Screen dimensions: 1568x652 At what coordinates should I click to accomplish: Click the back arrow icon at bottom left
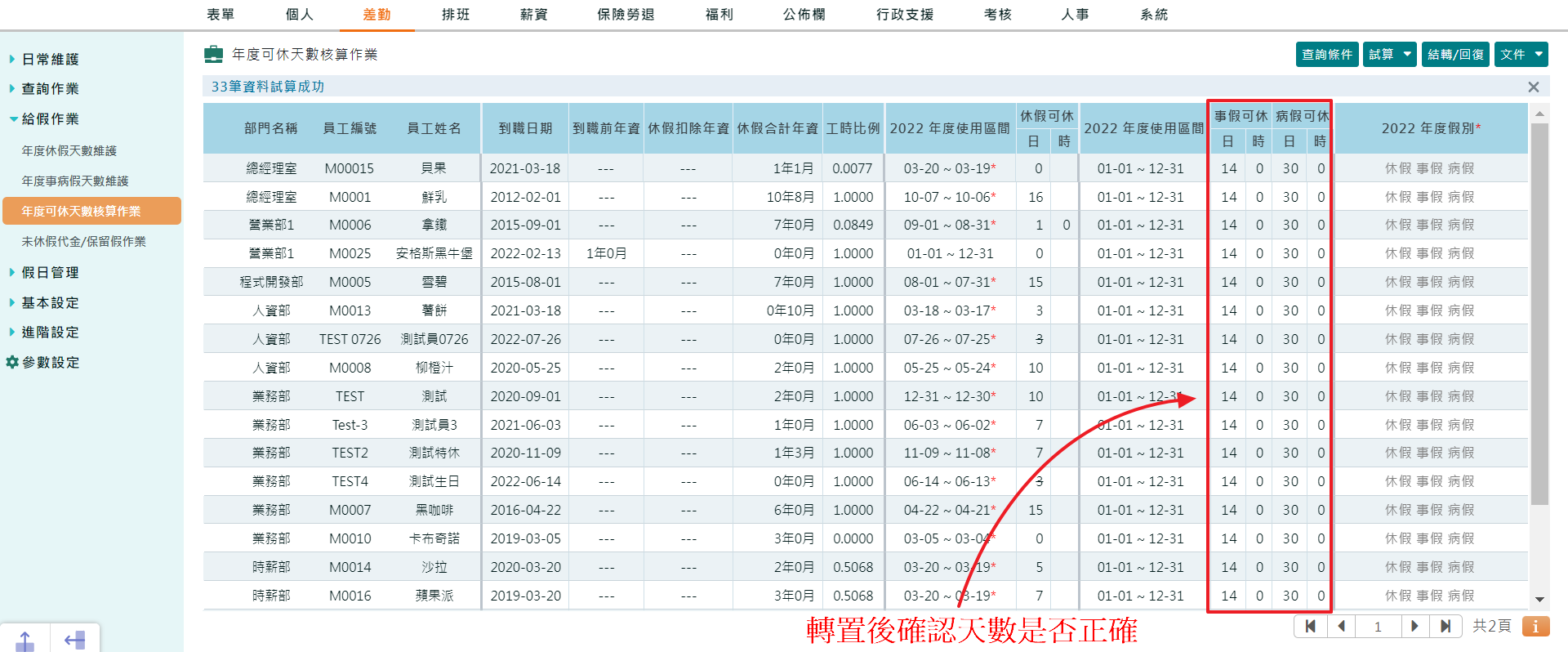(x=75, y=640)
